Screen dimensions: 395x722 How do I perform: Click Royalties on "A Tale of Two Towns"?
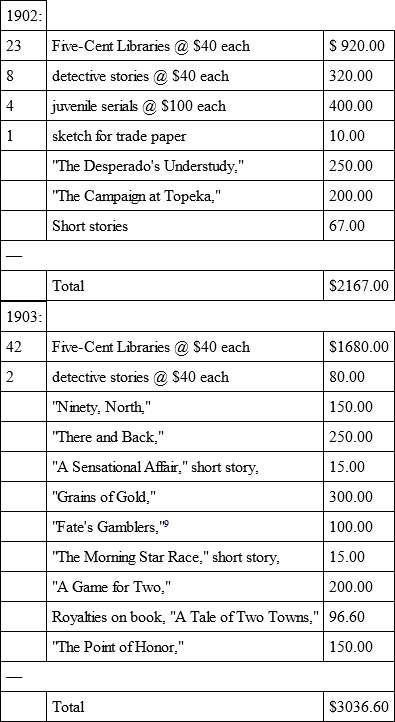coord(185,617)
